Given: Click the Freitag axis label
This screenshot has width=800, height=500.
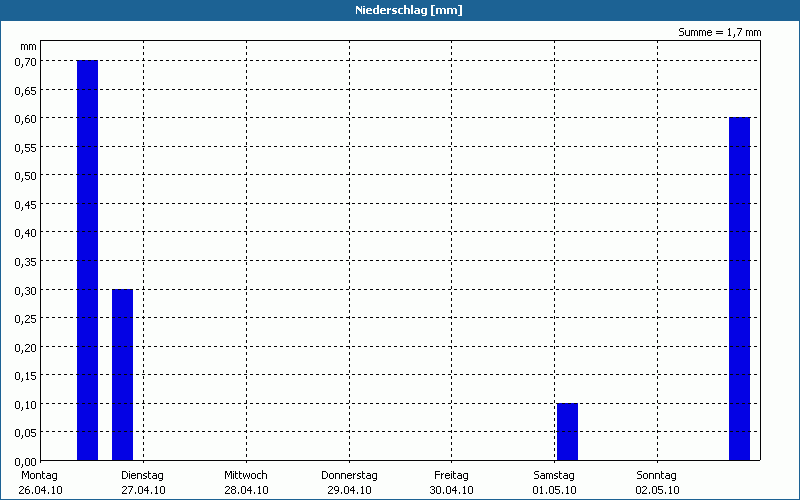Looking at the screenshot, I should pos(452,476).
